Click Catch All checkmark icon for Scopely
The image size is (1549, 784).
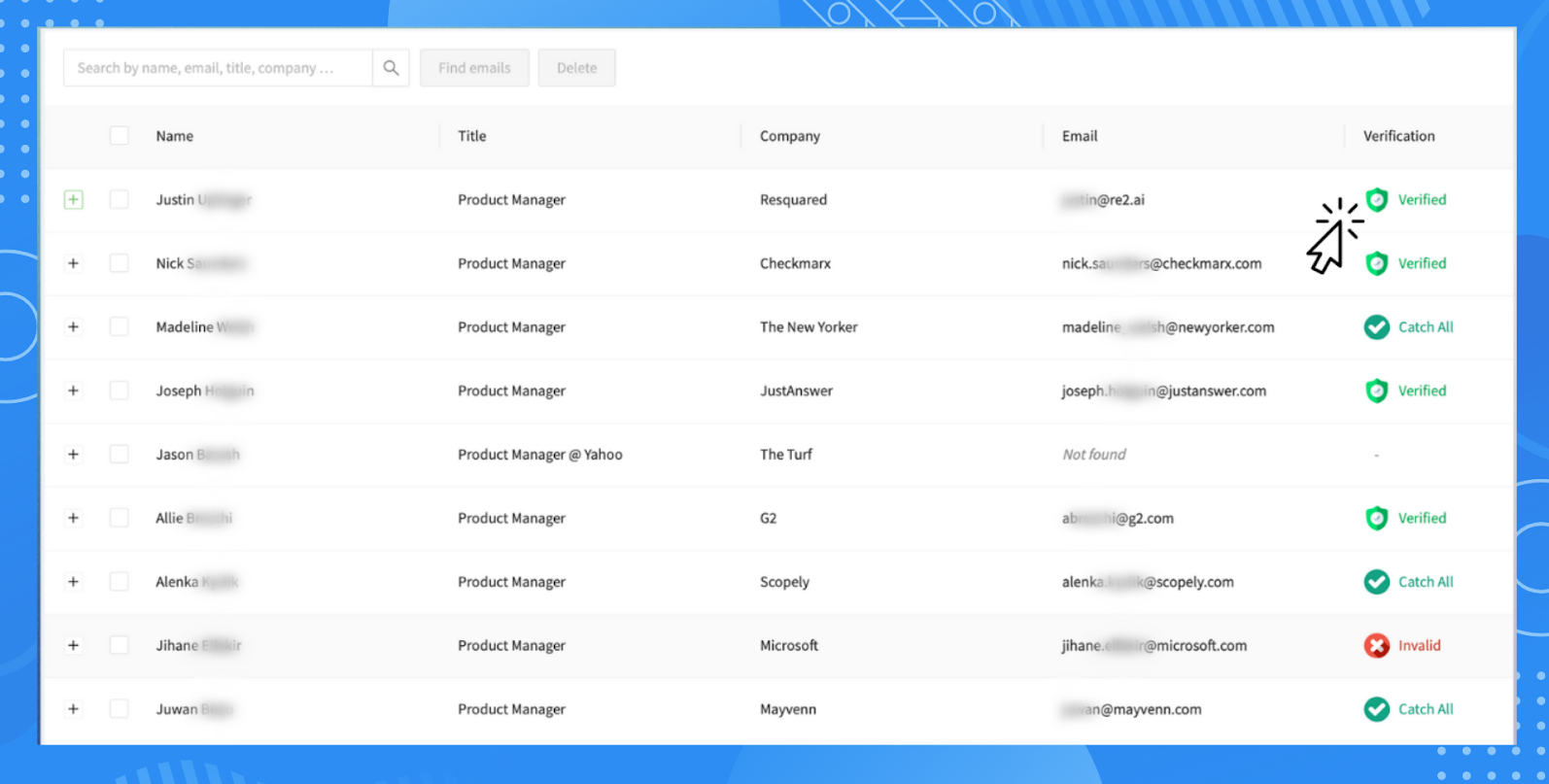[x=1376, y=582]
